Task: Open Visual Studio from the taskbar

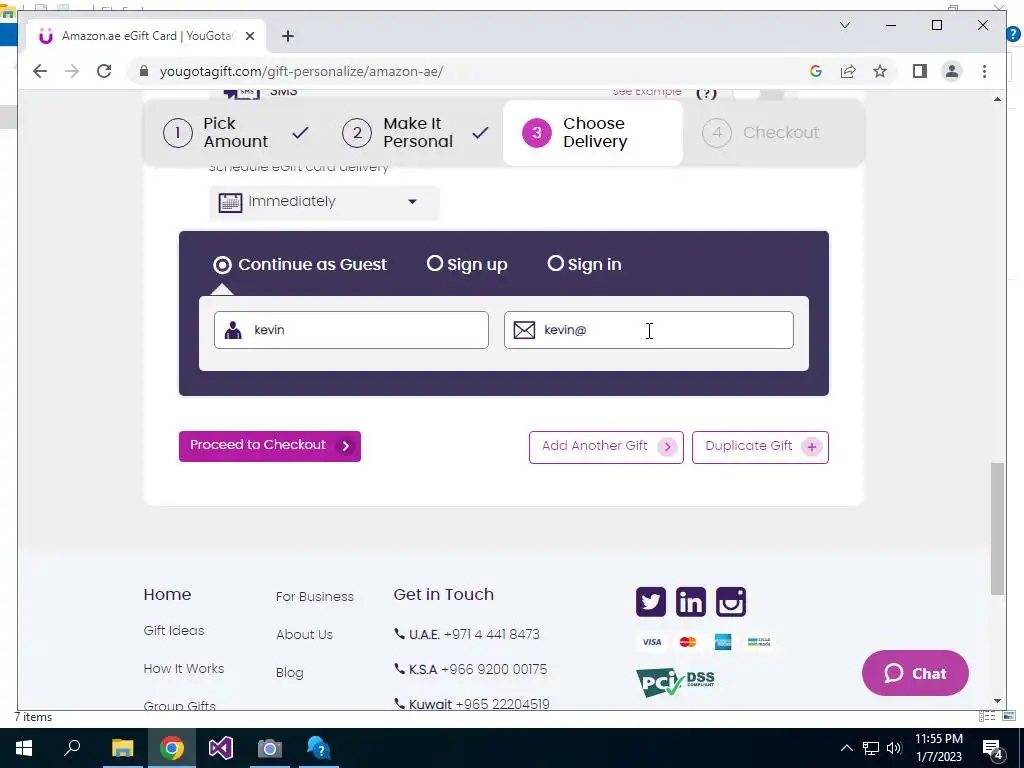Action: pyautogui.click(x=221, y=748)
